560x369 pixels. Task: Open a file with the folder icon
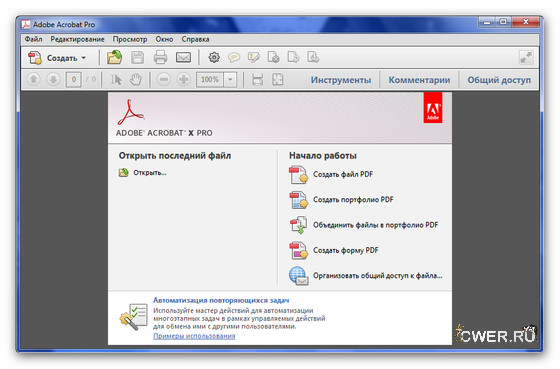(x=114, y=58)
